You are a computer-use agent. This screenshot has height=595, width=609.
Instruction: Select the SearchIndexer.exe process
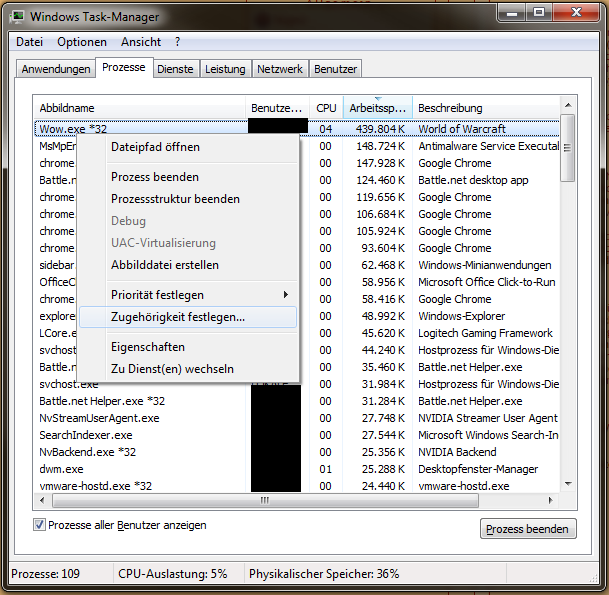(x=297, y=435)
